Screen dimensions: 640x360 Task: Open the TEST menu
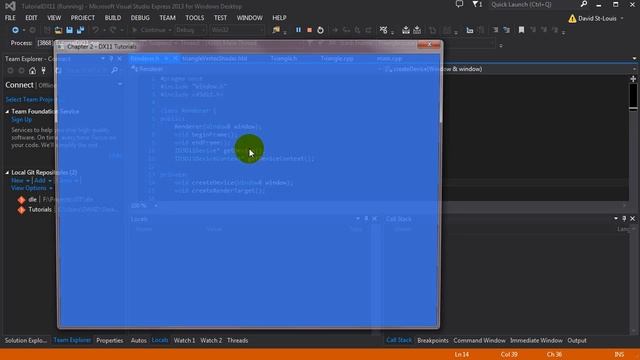tap(220, 18)
